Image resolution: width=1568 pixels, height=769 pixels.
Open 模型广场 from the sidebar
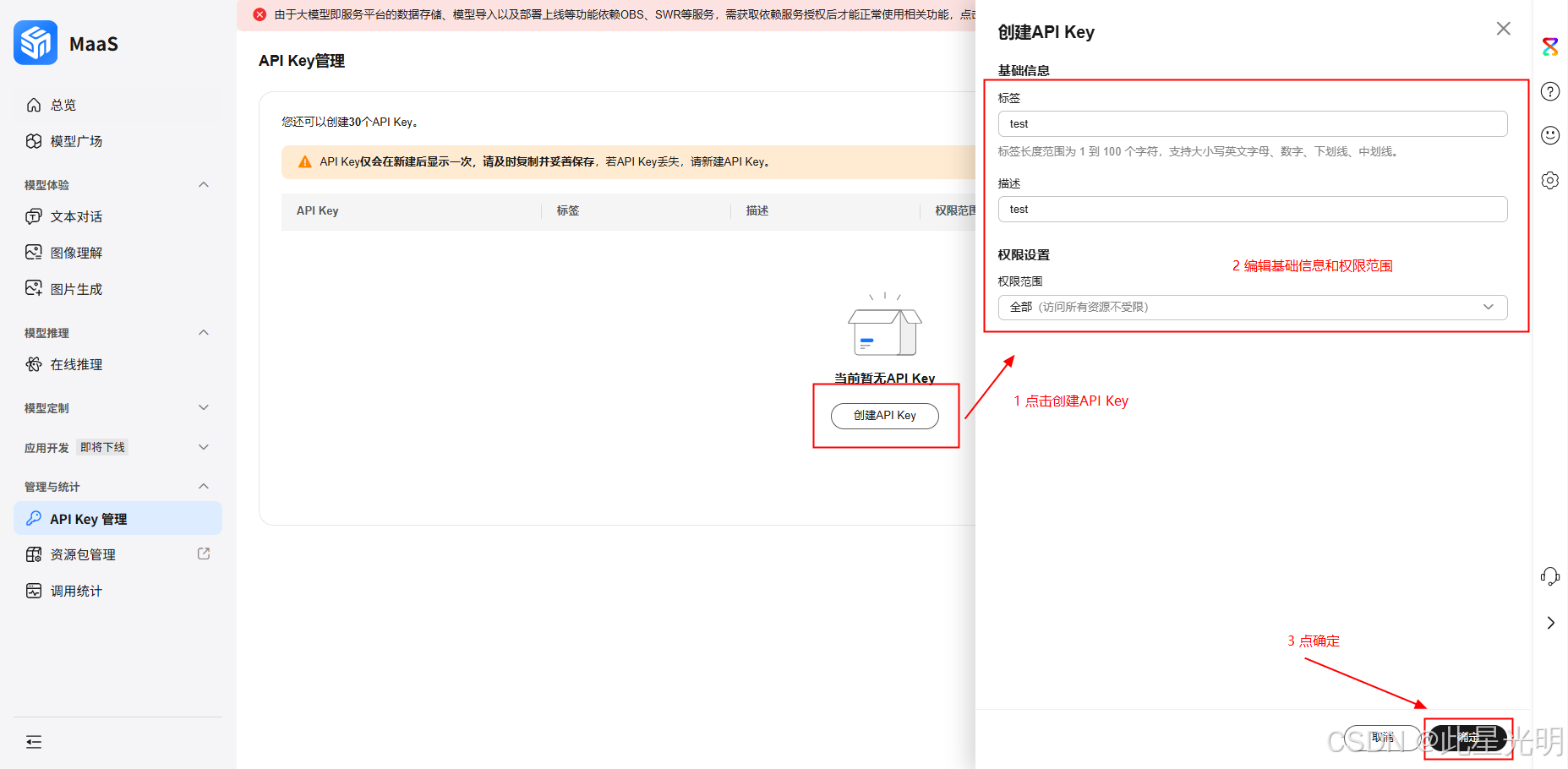pos(74,141)
